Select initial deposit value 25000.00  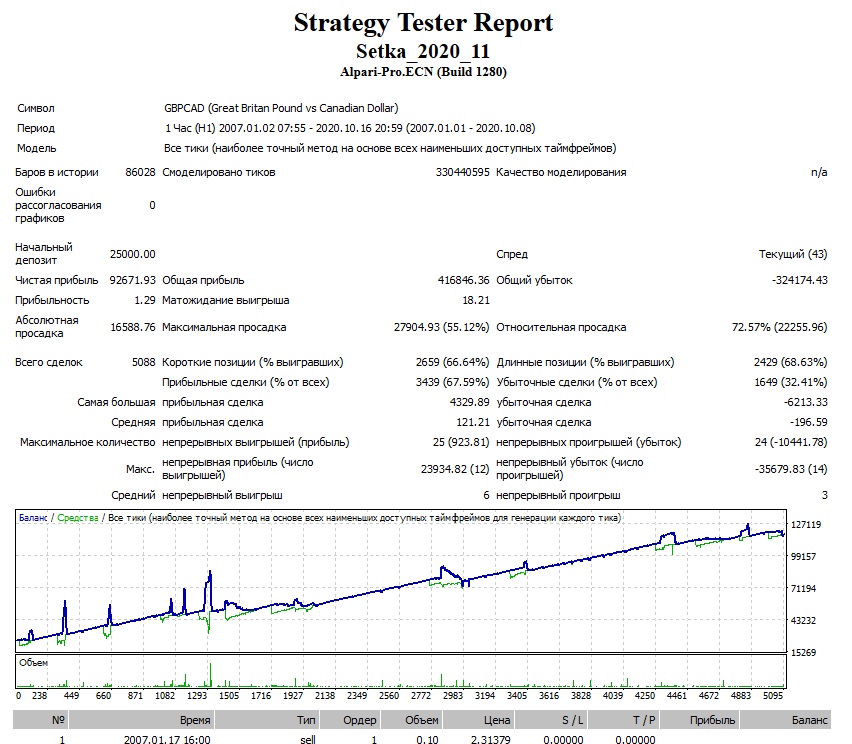point(133,254)
